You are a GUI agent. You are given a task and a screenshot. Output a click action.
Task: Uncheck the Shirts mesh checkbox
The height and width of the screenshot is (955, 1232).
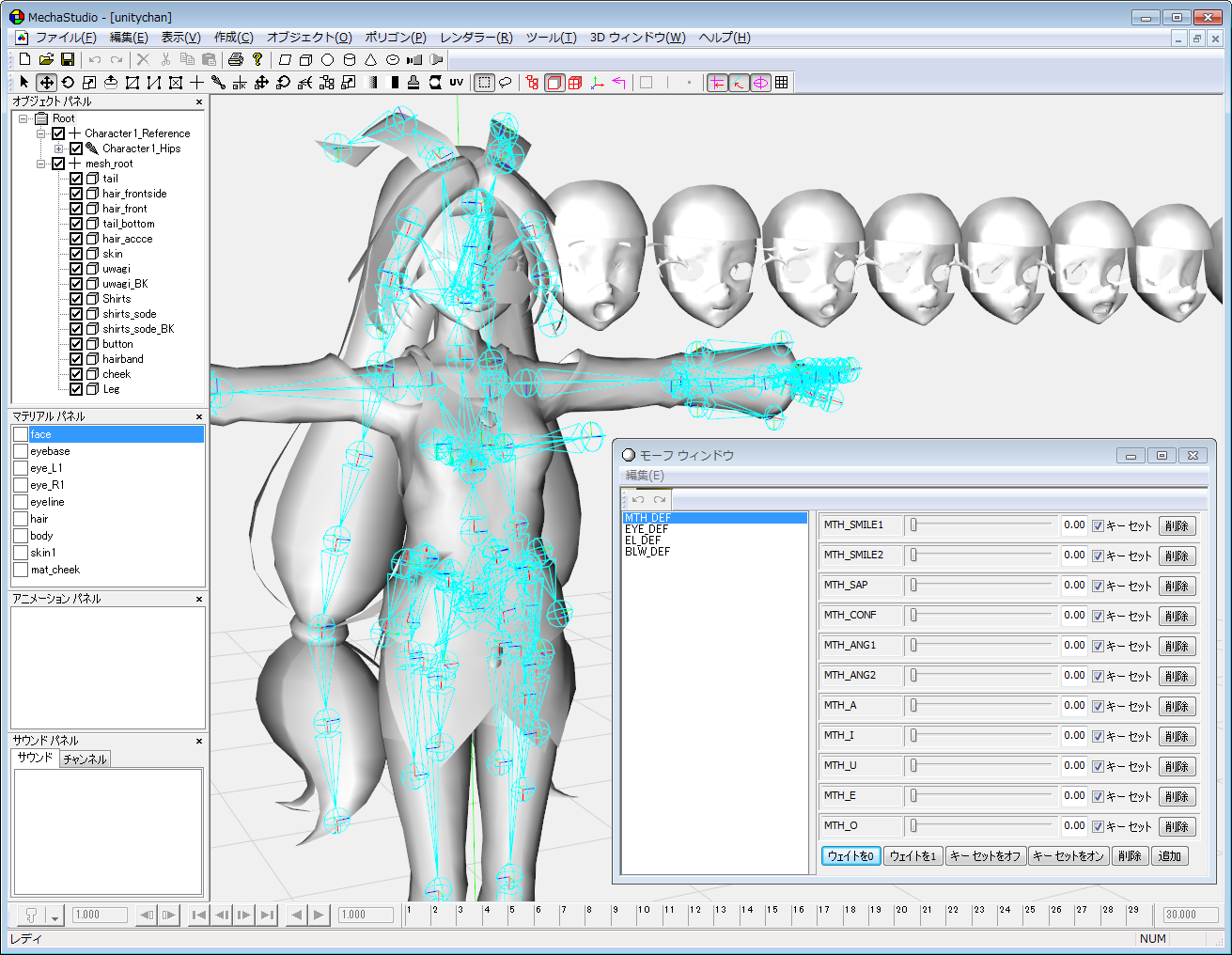76,299
